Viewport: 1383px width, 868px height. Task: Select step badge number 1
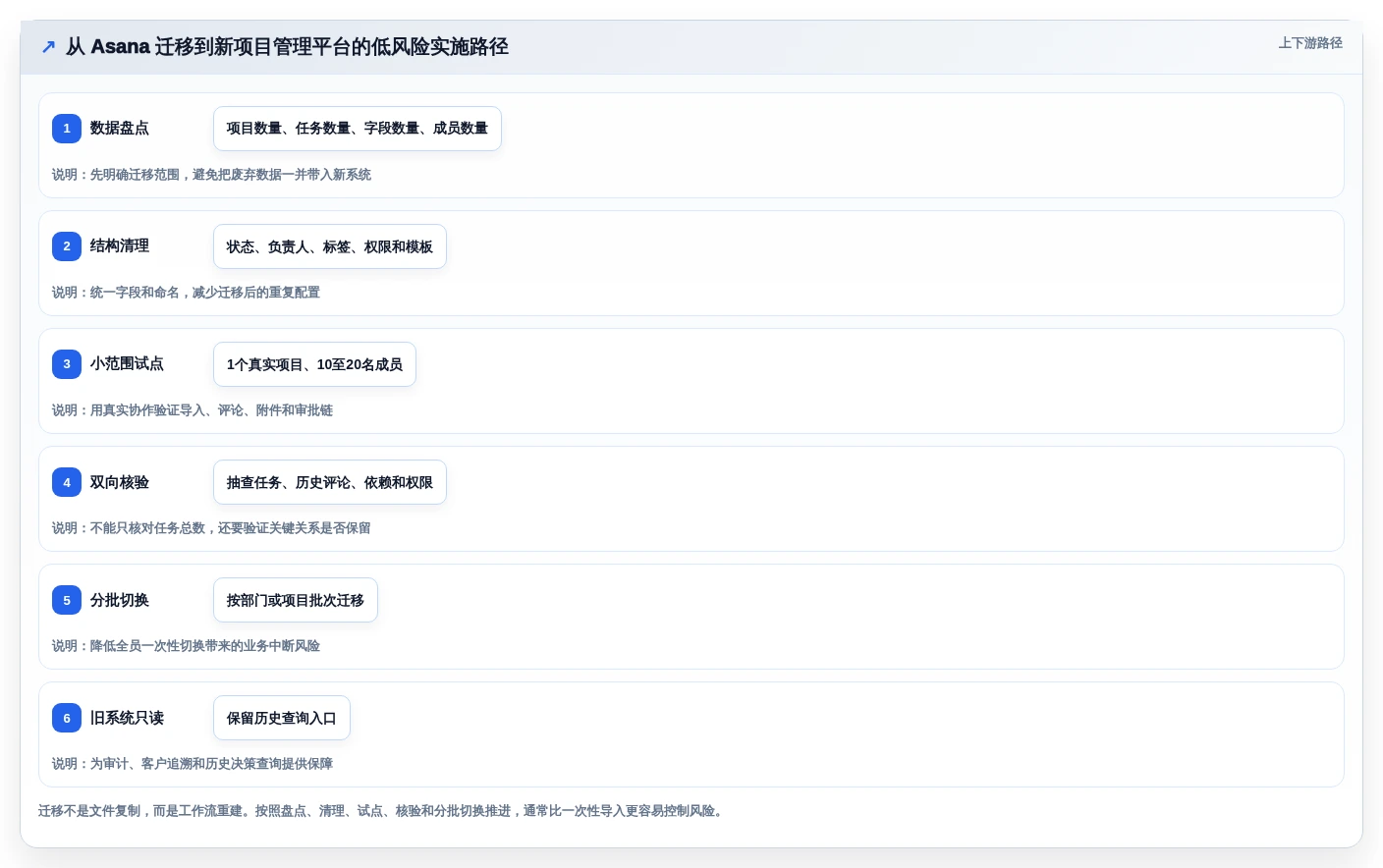[67, 129]
